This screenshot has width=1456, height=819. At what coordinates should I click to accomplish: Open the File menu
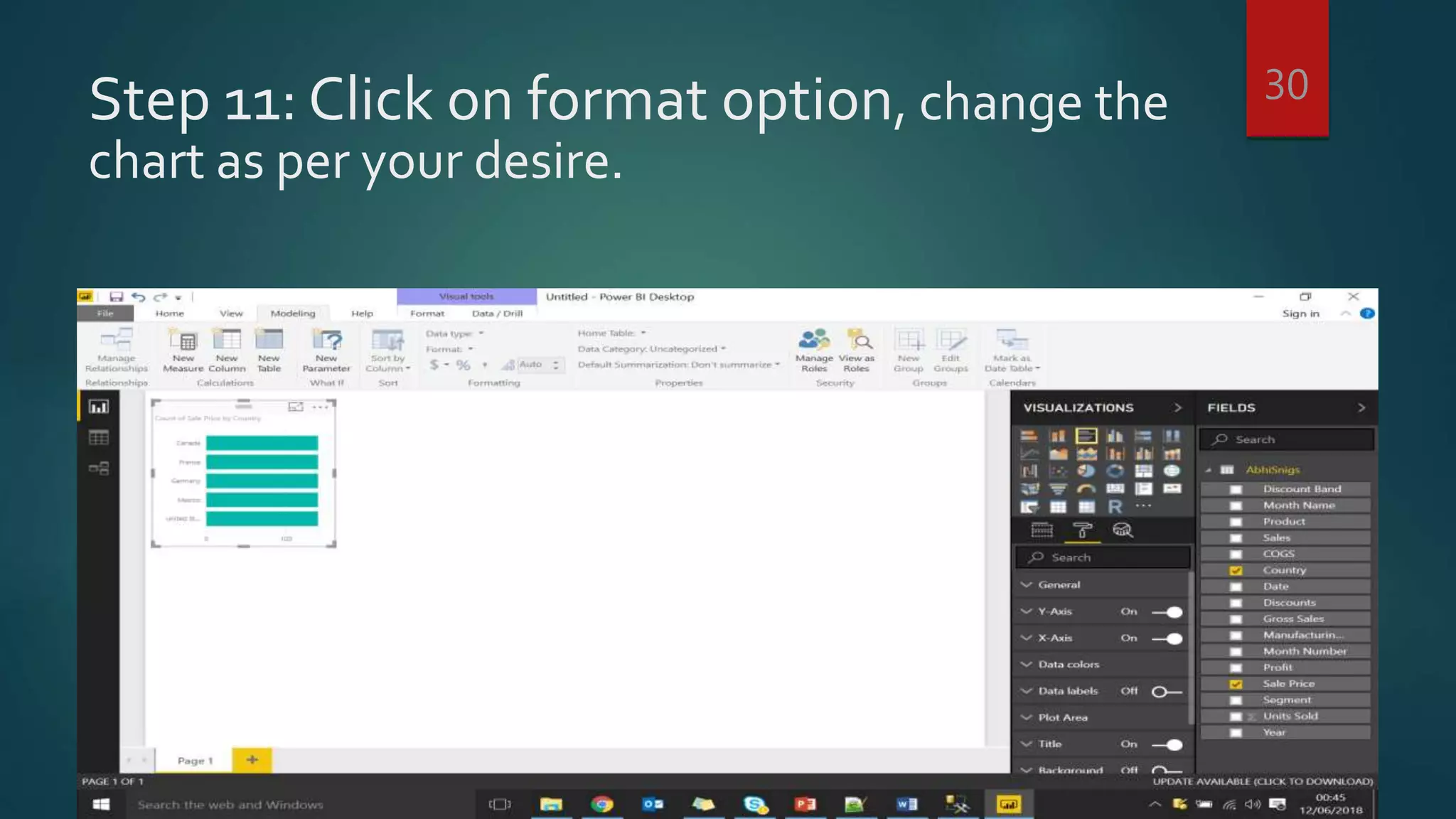click(x=105, y=314)
